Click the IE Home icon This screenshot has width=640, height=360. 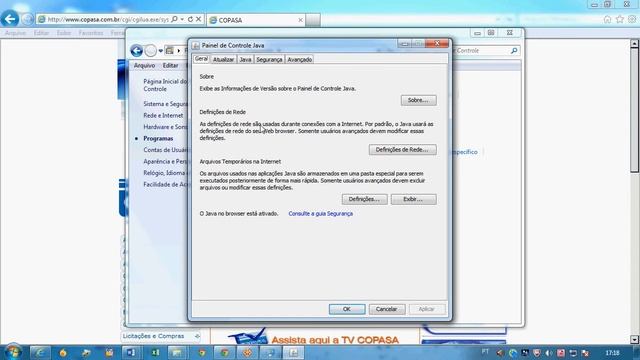pos(607,19)
